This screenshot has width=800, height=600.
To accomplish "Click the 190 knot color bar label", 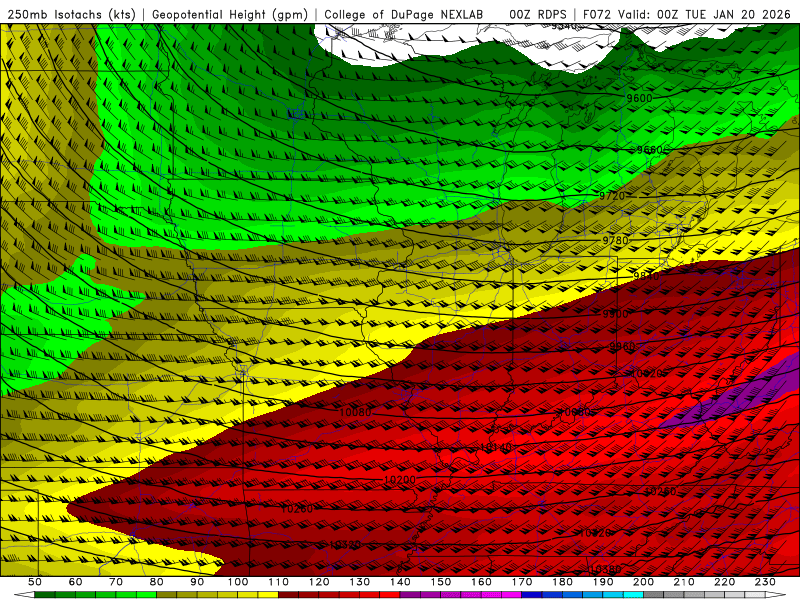I will (x=603, y=582).
